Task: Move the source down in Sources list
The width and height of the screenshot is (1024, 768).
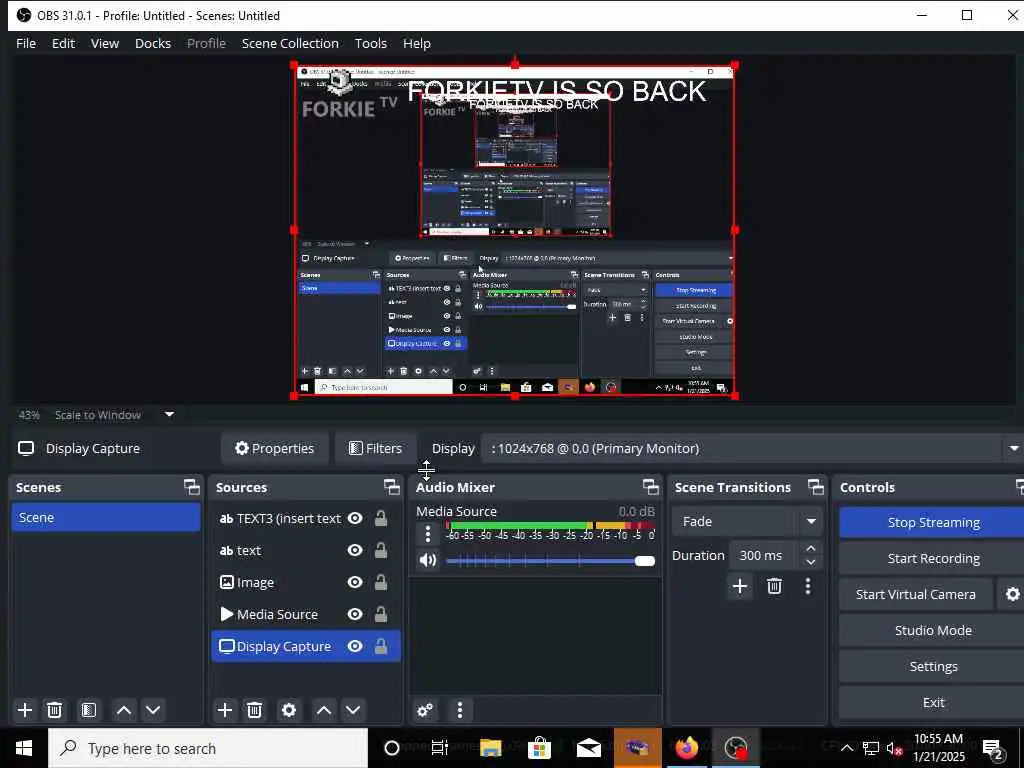Action: pos(353,710)
